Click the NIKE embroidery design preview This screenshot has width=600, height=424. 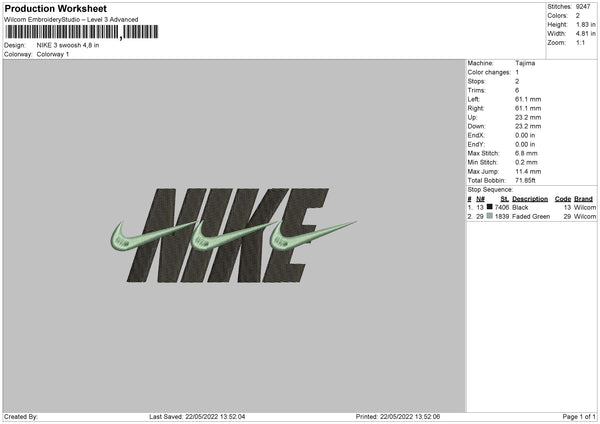click(x=234, y=235)
